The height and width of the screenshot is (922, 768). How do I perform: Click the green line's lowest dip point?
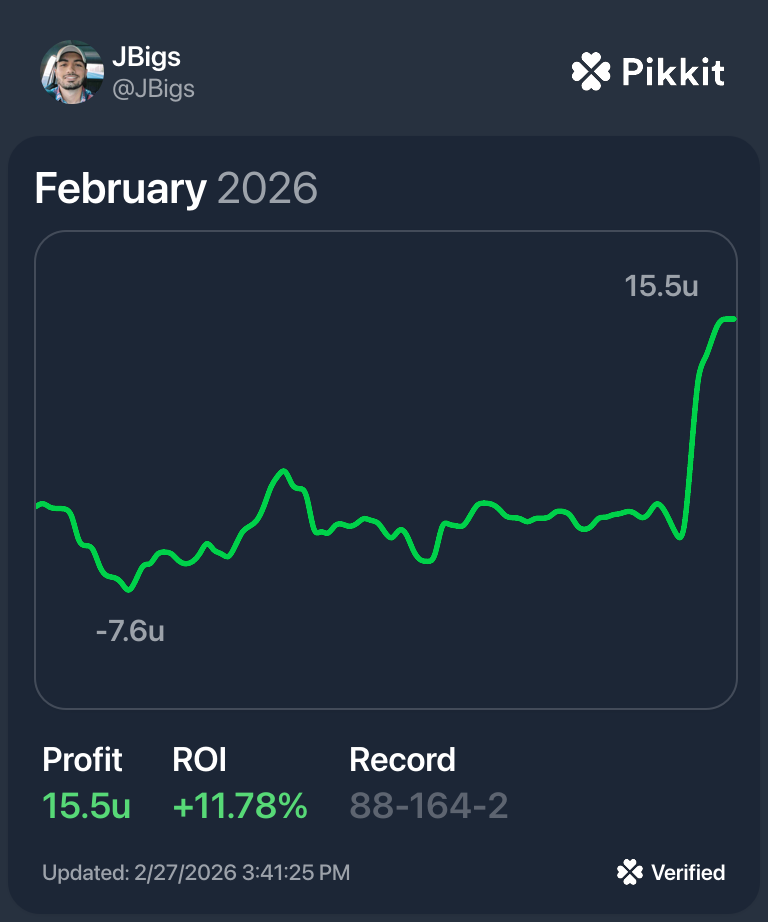(128, 590)
